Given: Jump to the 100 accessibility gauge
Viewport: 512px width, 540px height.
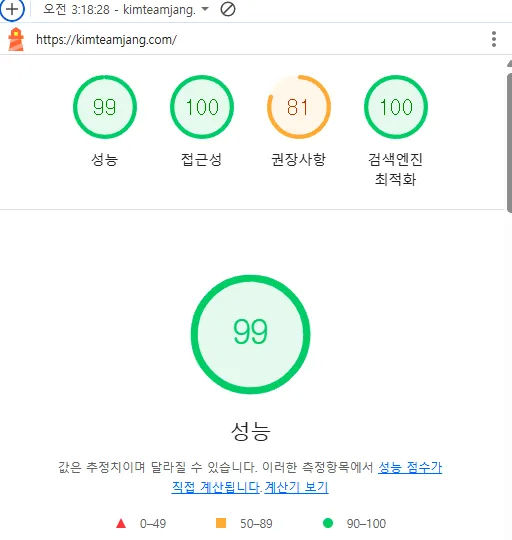Looking at the screenshot, I should pyautogui.click(x=202, y=107).
